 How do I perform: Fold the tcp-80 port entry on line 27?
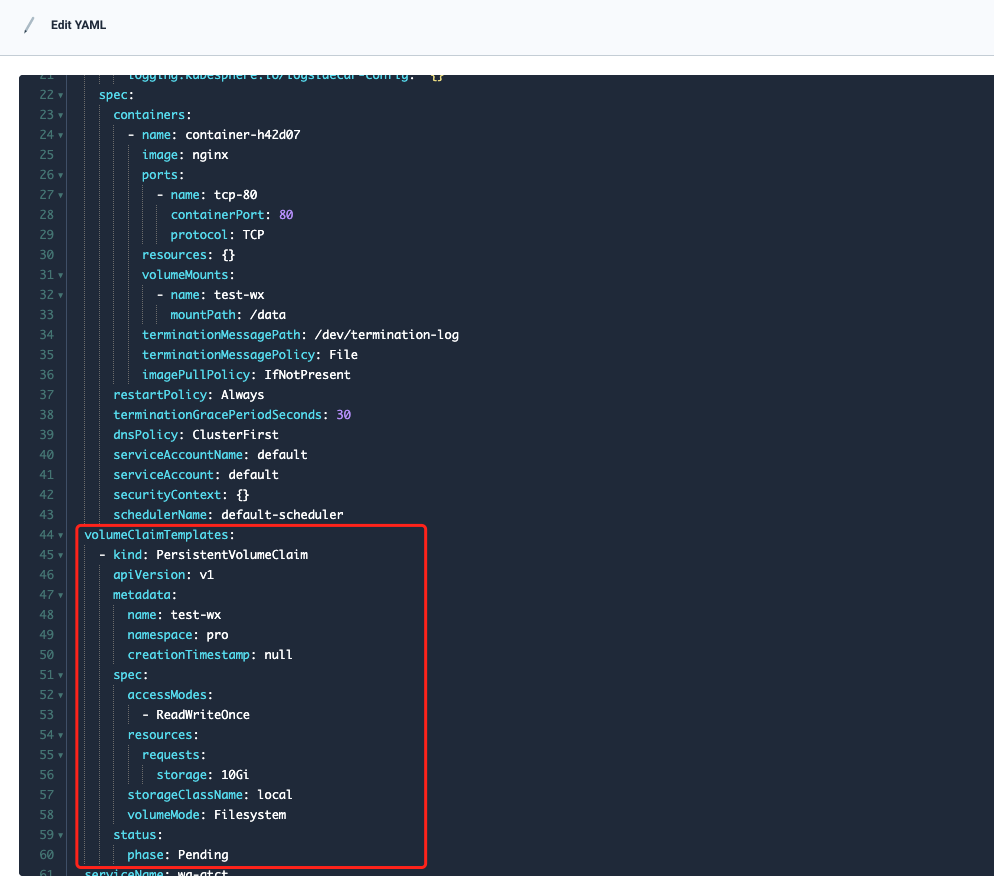(58, 194)
